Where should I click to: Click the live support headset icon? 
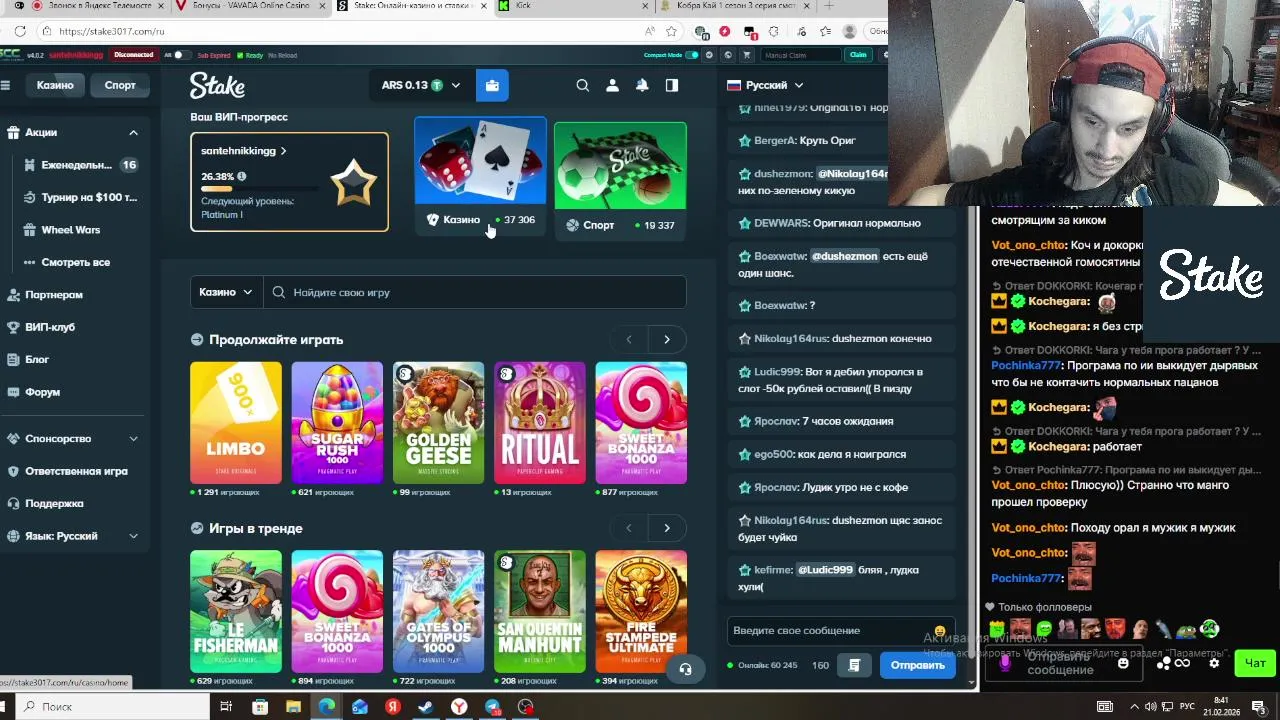[685, 669]
